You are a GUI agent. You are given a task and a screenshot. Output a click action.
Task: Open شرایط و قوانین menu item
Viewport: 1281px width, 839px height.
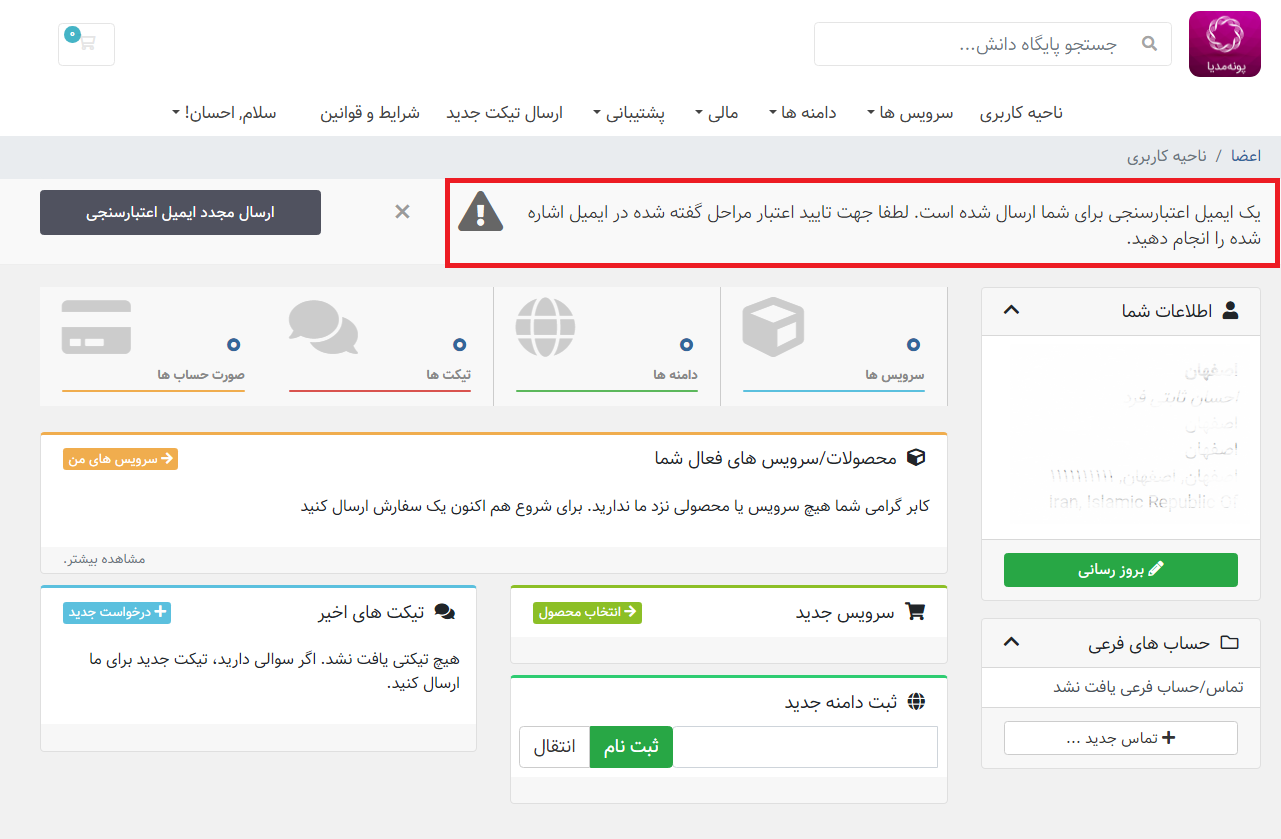click(370, 113)
